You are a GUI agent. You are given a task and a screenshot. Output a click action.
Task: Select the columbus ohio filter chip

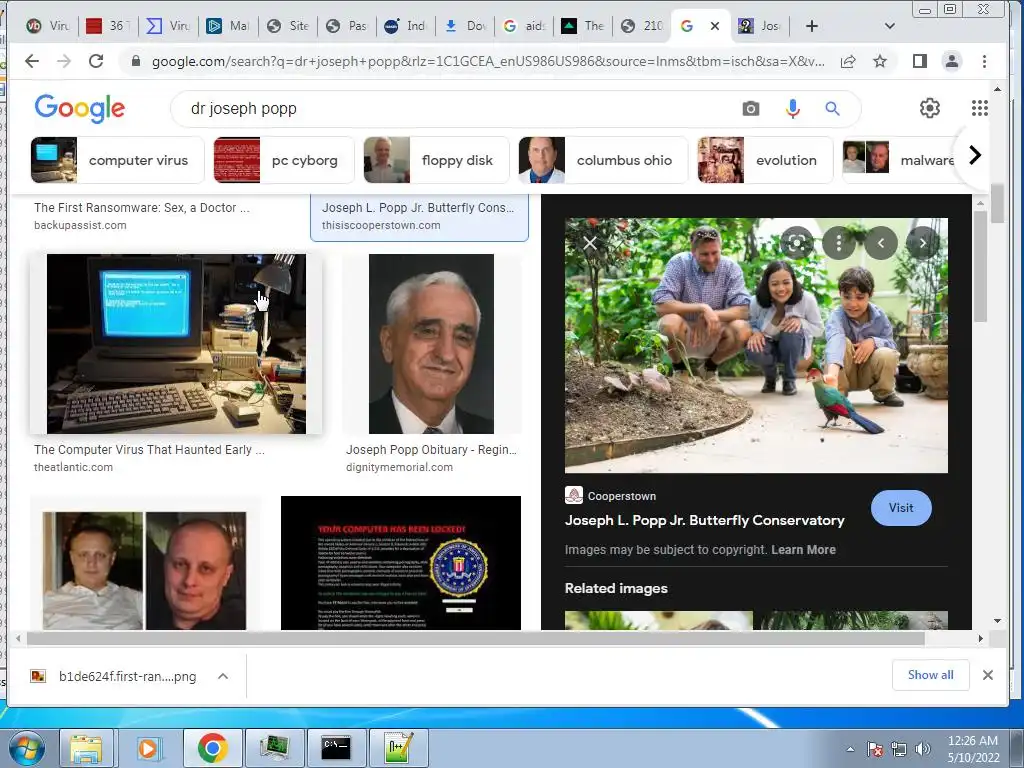pos(603,160)
